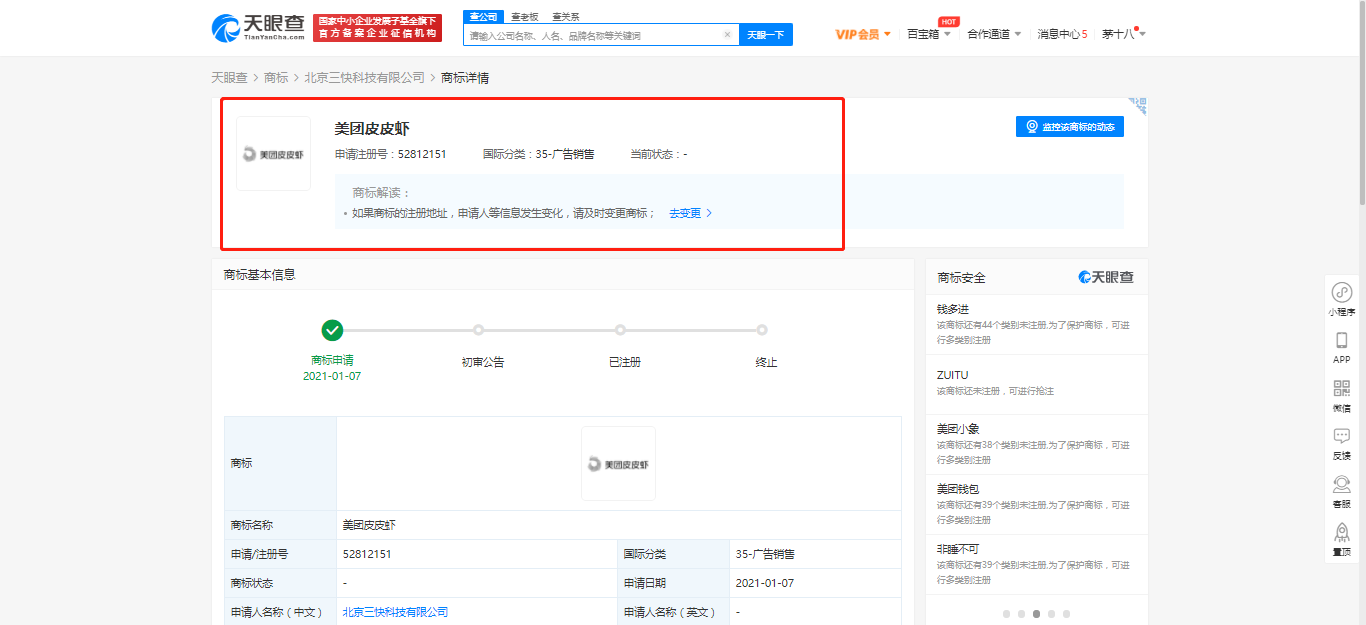This screenshot has height=625, width=1366.
Task: Click the company name search input field
Action: click(x=594, y=35)
